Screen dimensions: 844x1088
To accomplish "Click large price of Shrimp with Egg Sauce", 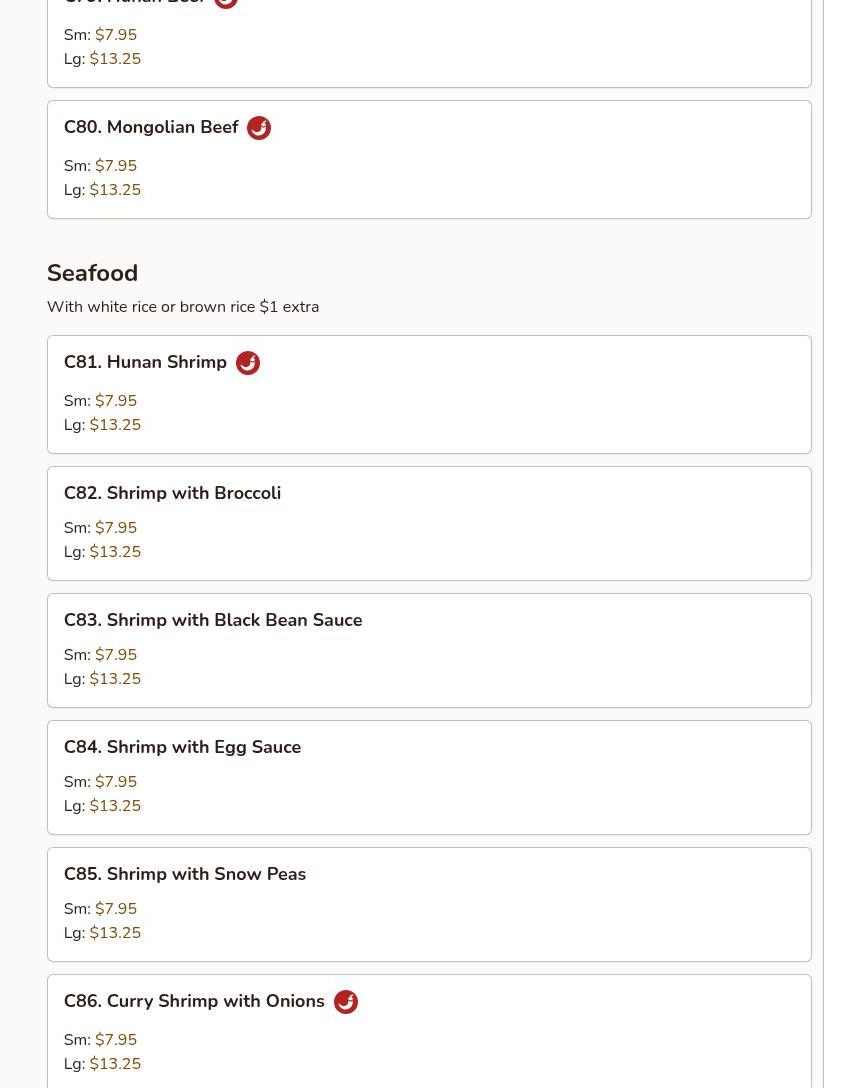I will tap(115, 806).
